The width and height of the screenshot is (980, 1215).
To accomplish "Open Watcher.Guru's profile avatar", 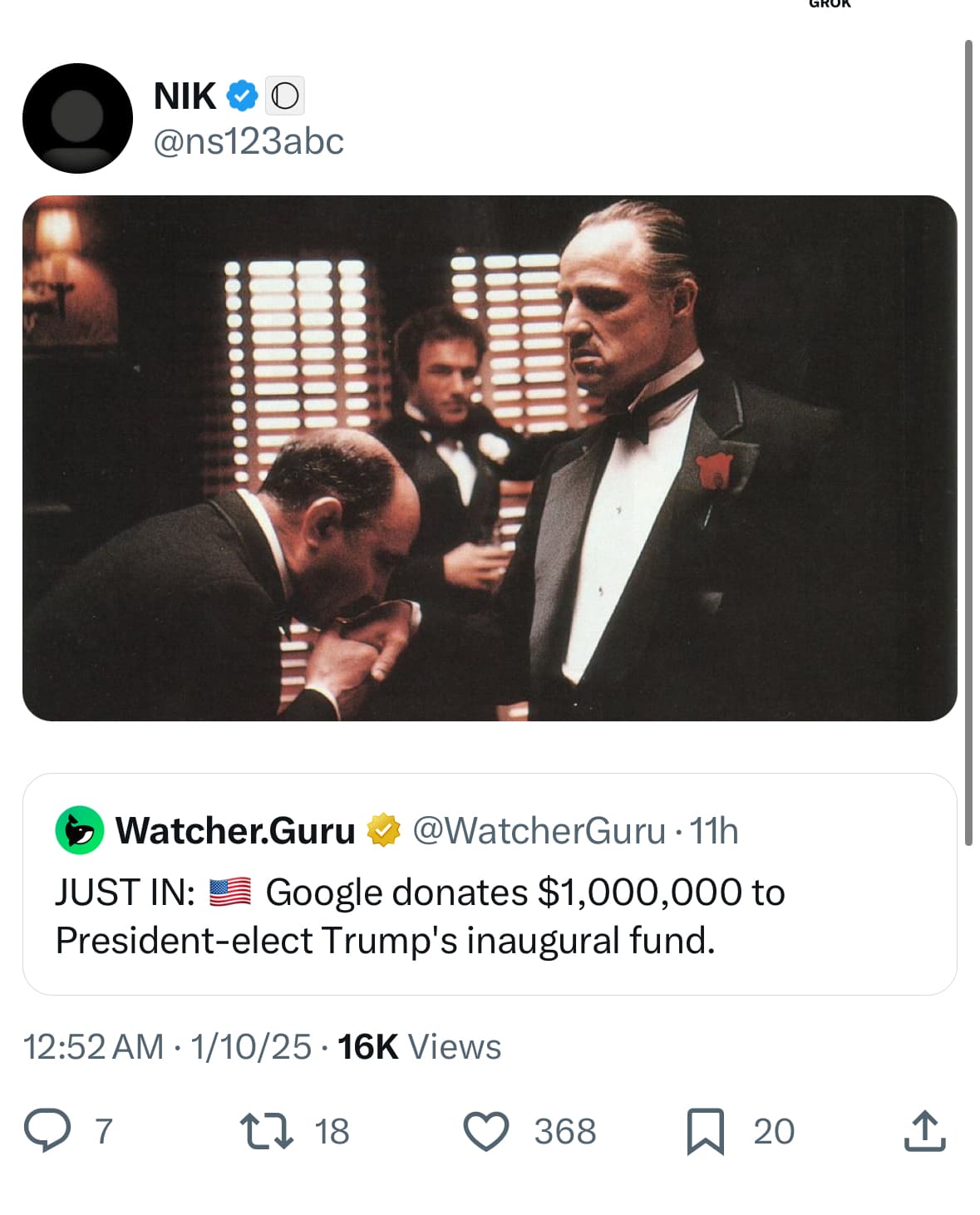I will [79, 829].
